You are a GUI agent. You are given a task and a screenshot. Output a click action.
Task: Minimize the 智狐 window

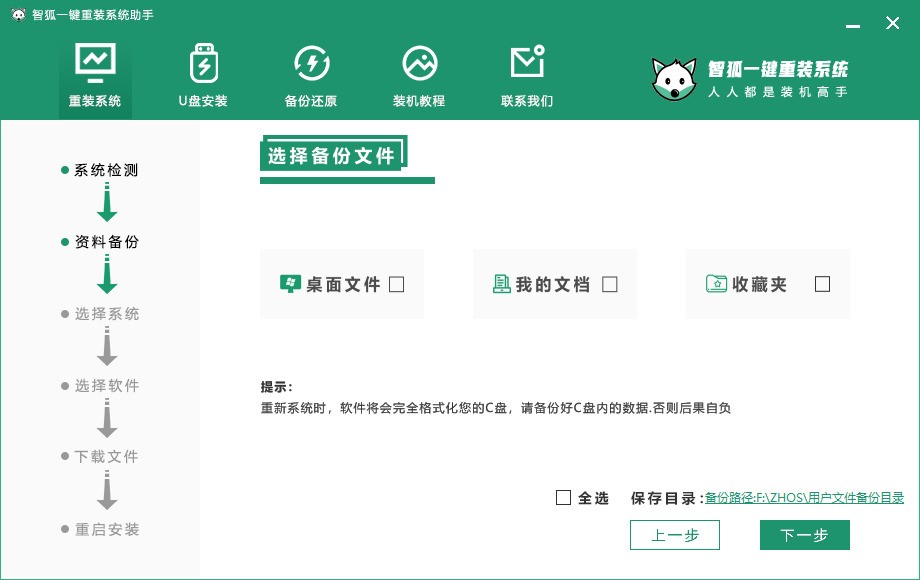pyautogui.click(x=853, y=26)
